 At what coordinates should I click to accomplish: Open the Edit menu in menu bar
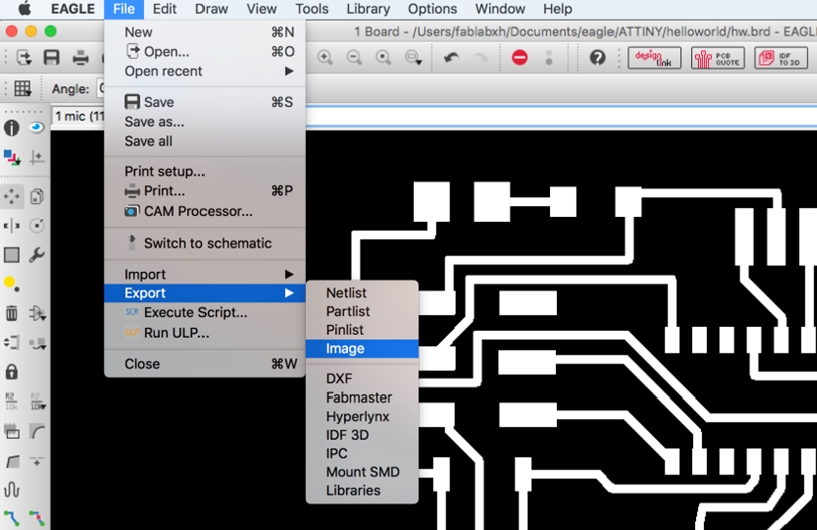point(165,9)
